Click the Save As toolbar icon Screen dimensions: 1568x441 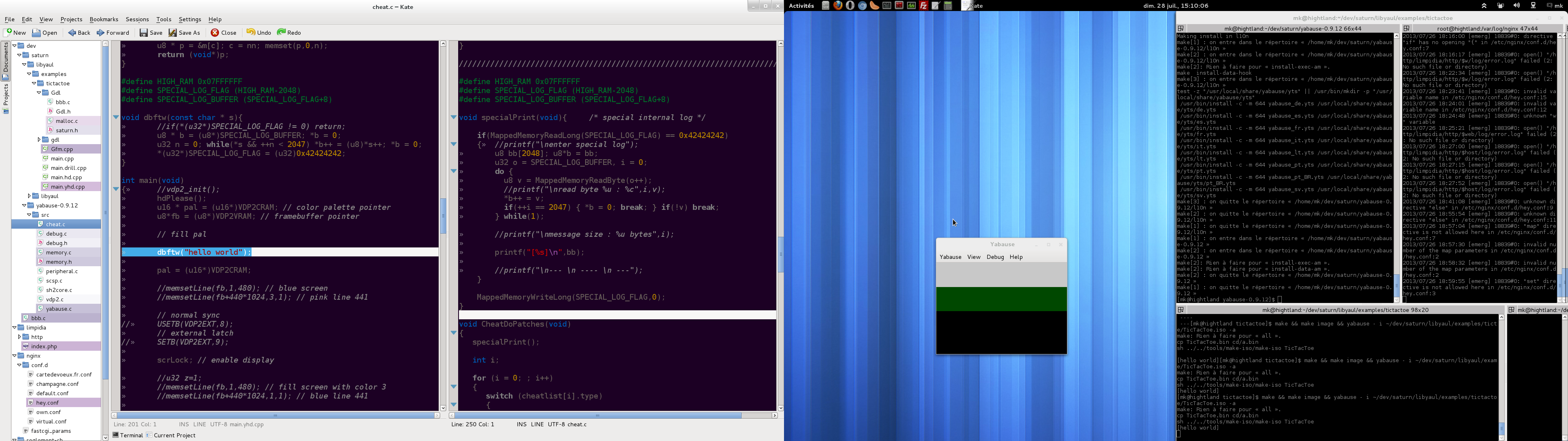(173, 32)
